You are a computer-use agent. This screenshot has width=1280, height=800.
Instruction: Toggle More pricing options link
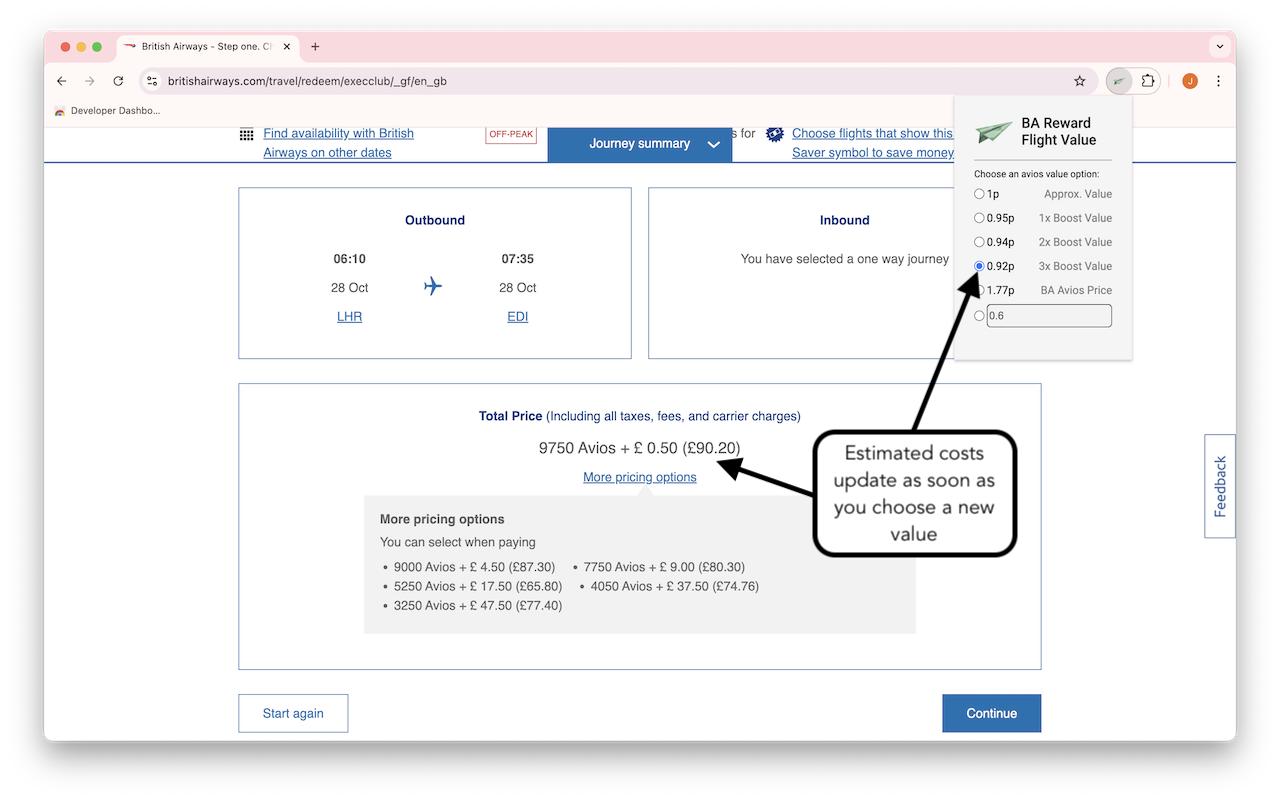click(x=640, y=477)
